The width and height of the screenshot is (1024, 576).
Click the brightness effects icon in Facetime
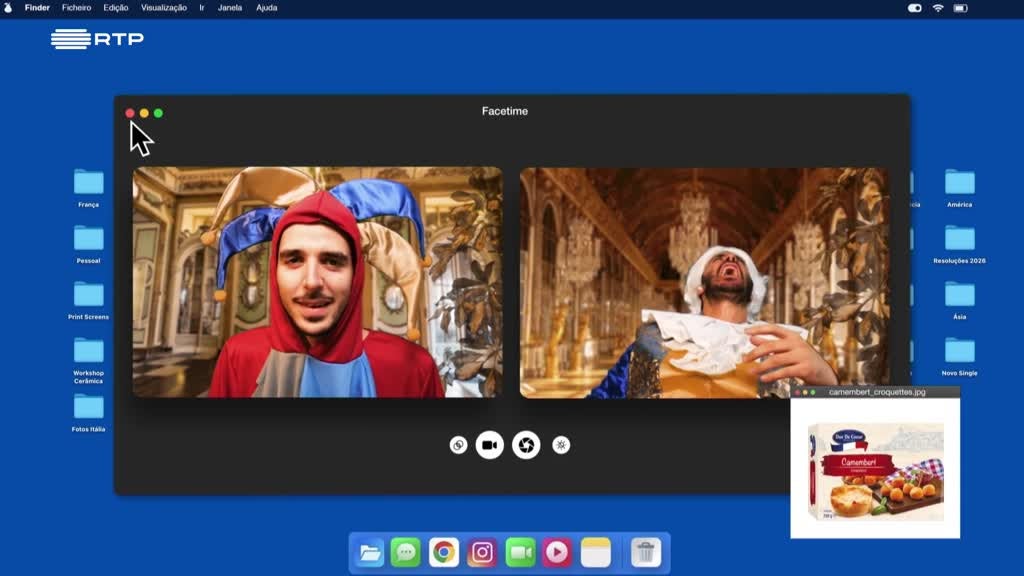pyautogui.click(x=561, y=445)
